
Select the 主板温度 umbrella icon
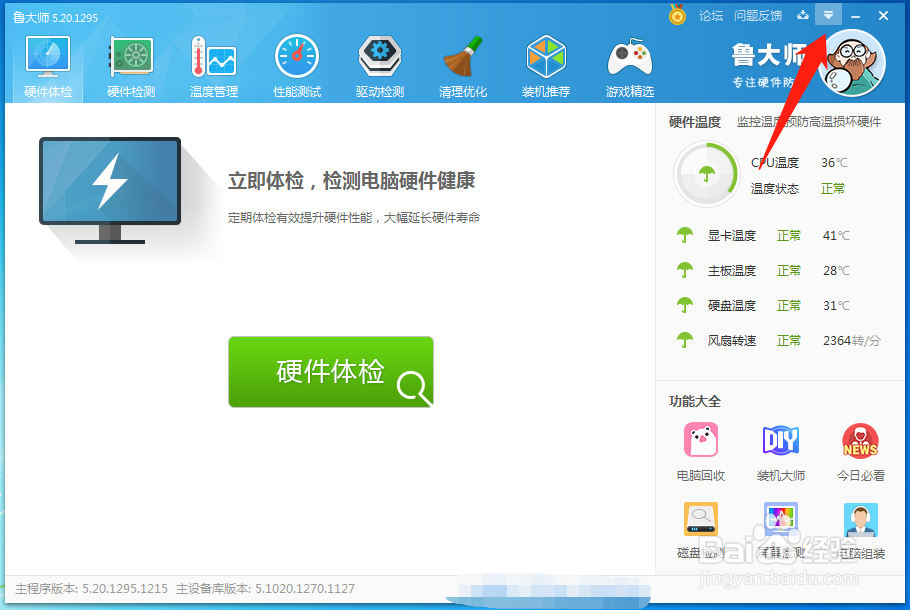point(685,270)
